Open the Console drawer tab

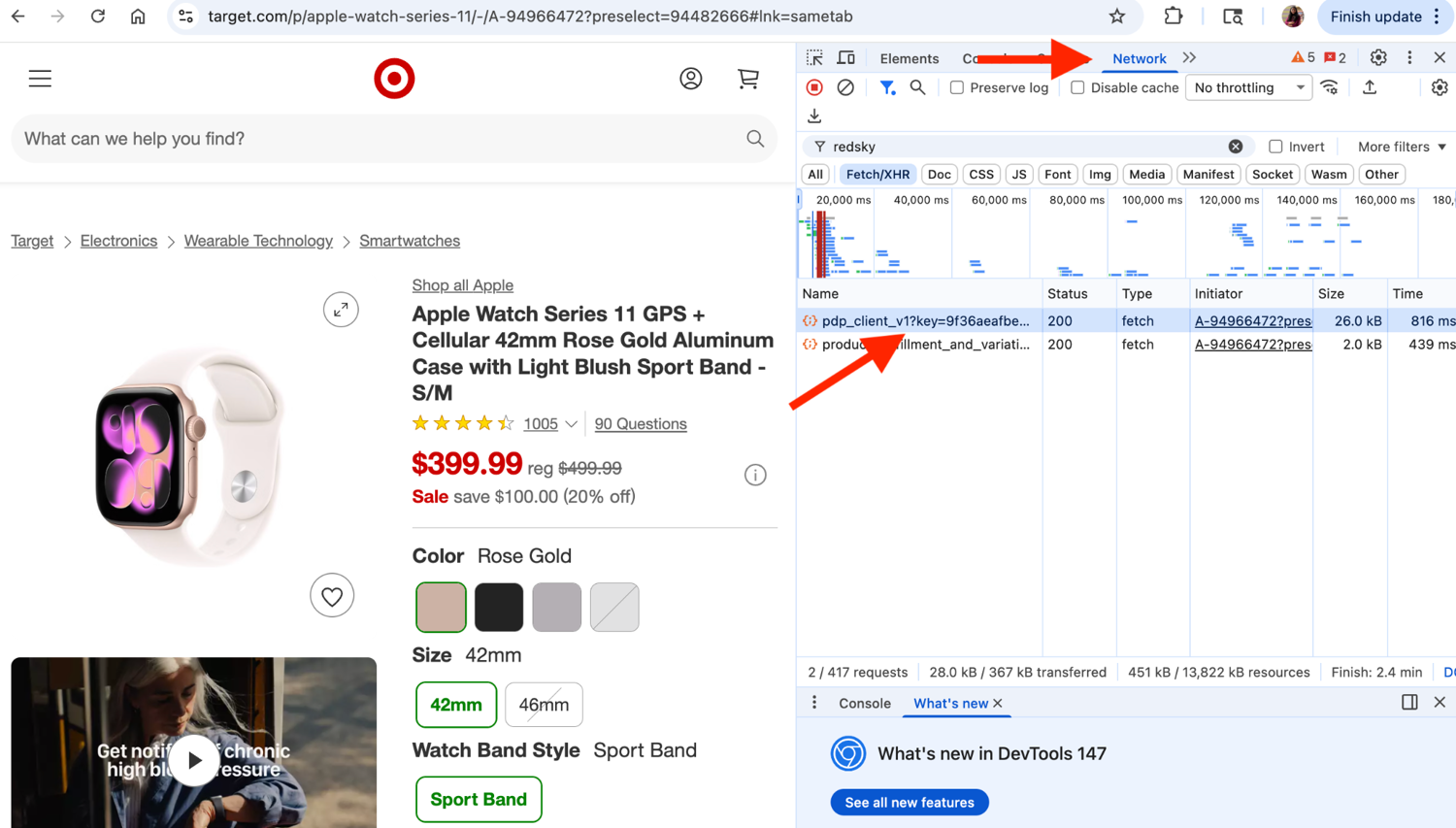865,703
